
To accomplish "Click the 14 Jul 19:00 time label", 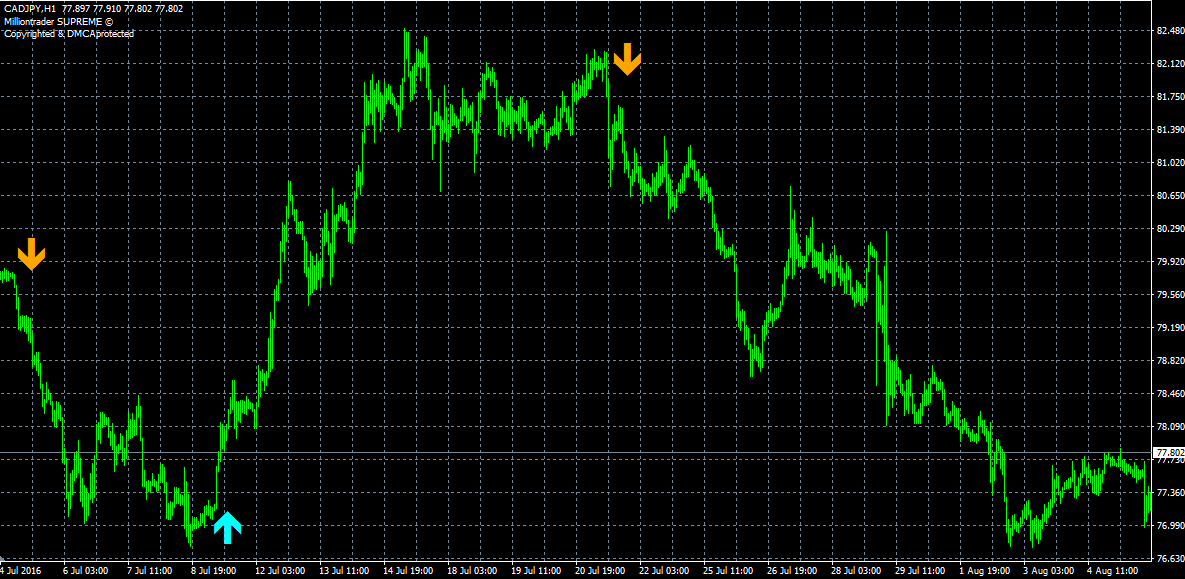I will click(x=408, y=571).
